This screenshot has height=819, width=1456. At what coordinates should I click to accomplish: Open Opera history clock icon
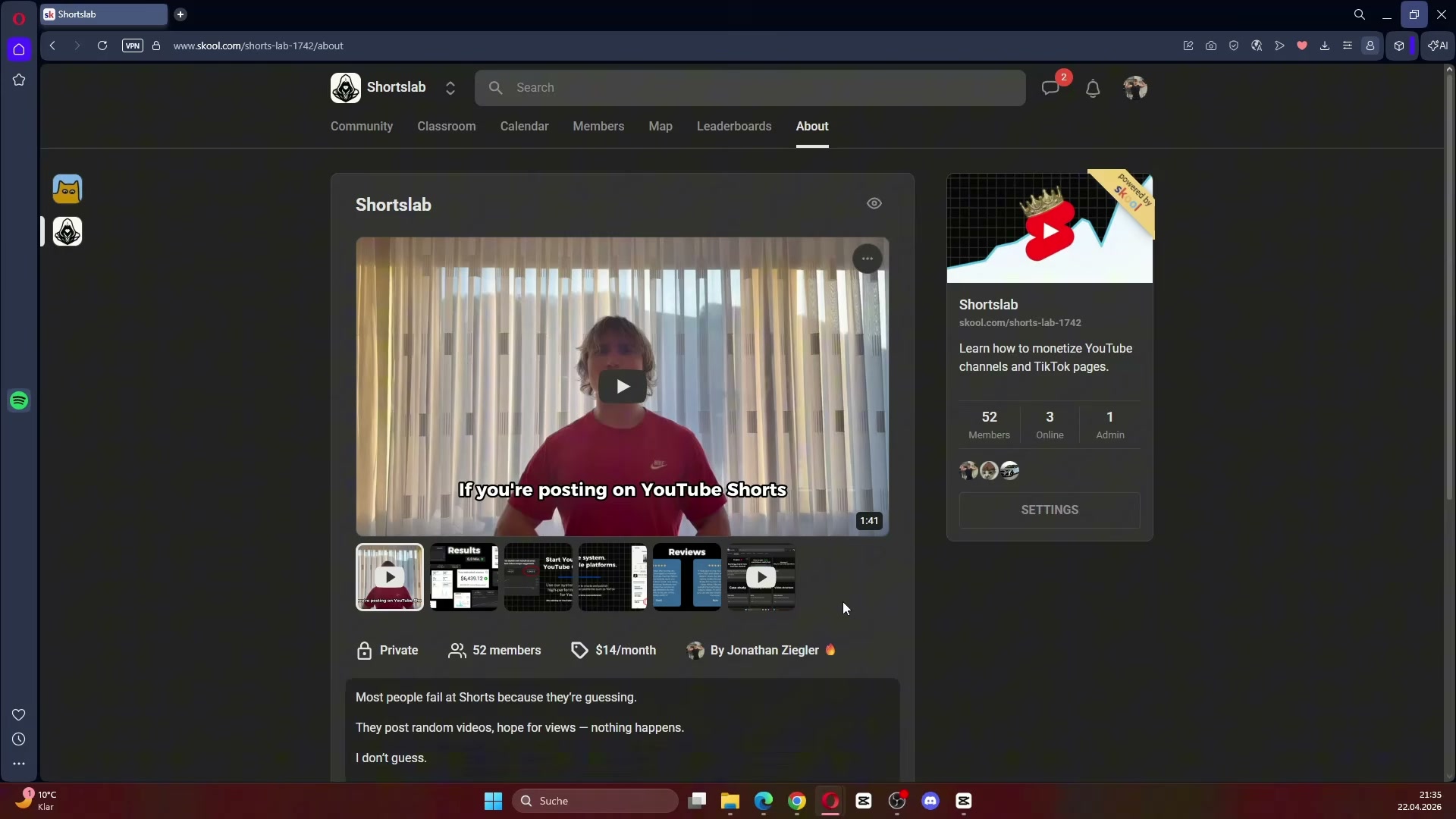19,739
